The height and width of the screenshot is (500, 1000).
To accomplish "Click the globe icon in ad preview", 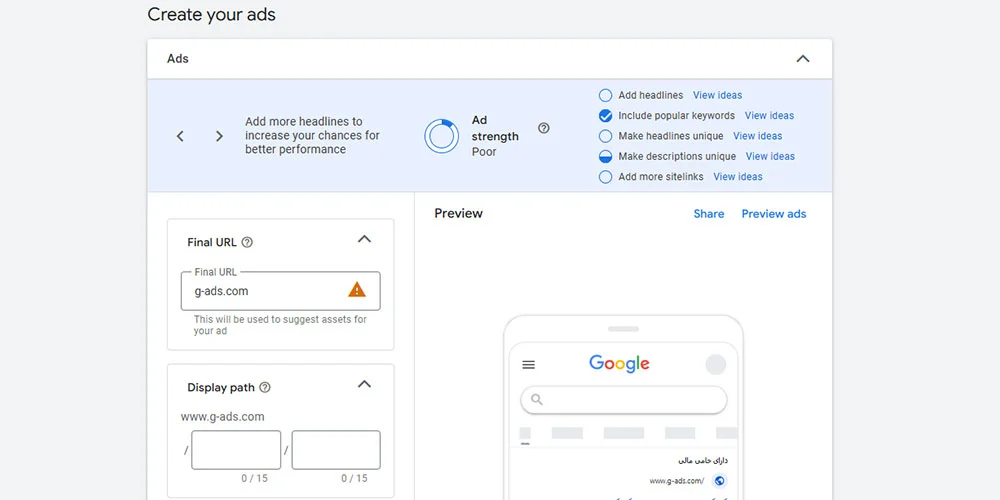I will click(719, 481).
